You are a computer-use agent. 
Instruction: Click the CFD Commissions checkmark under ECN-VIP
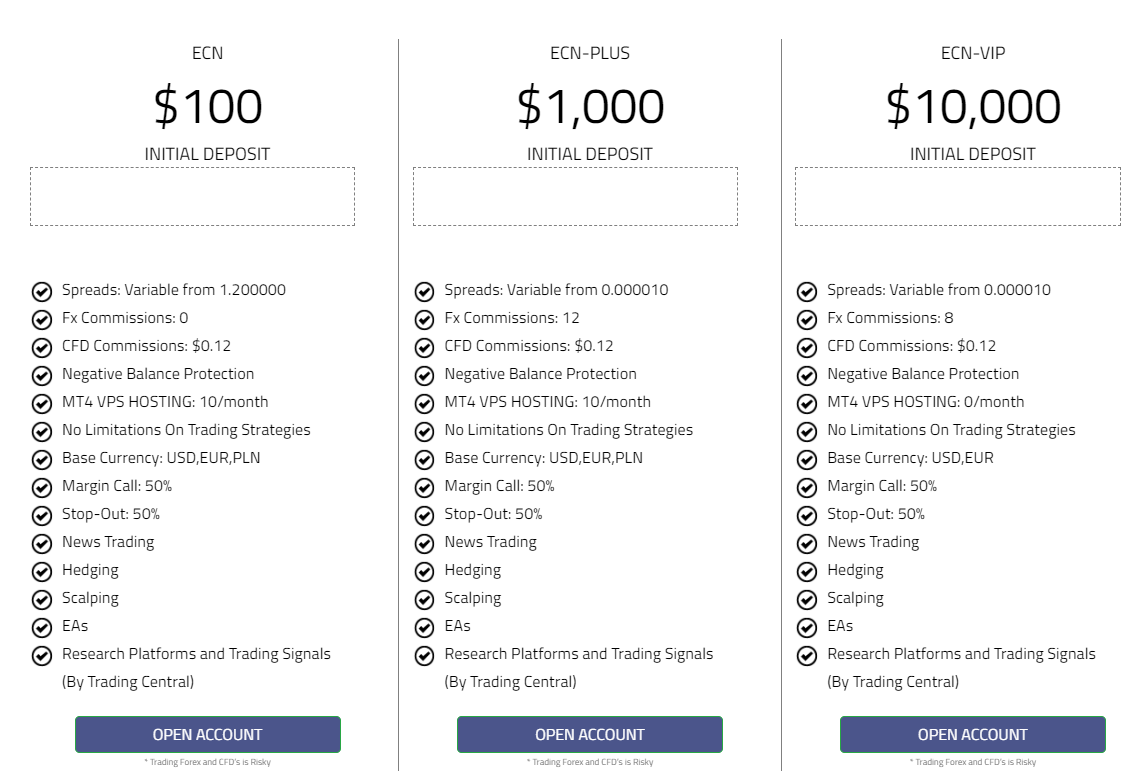coord(807,346)
